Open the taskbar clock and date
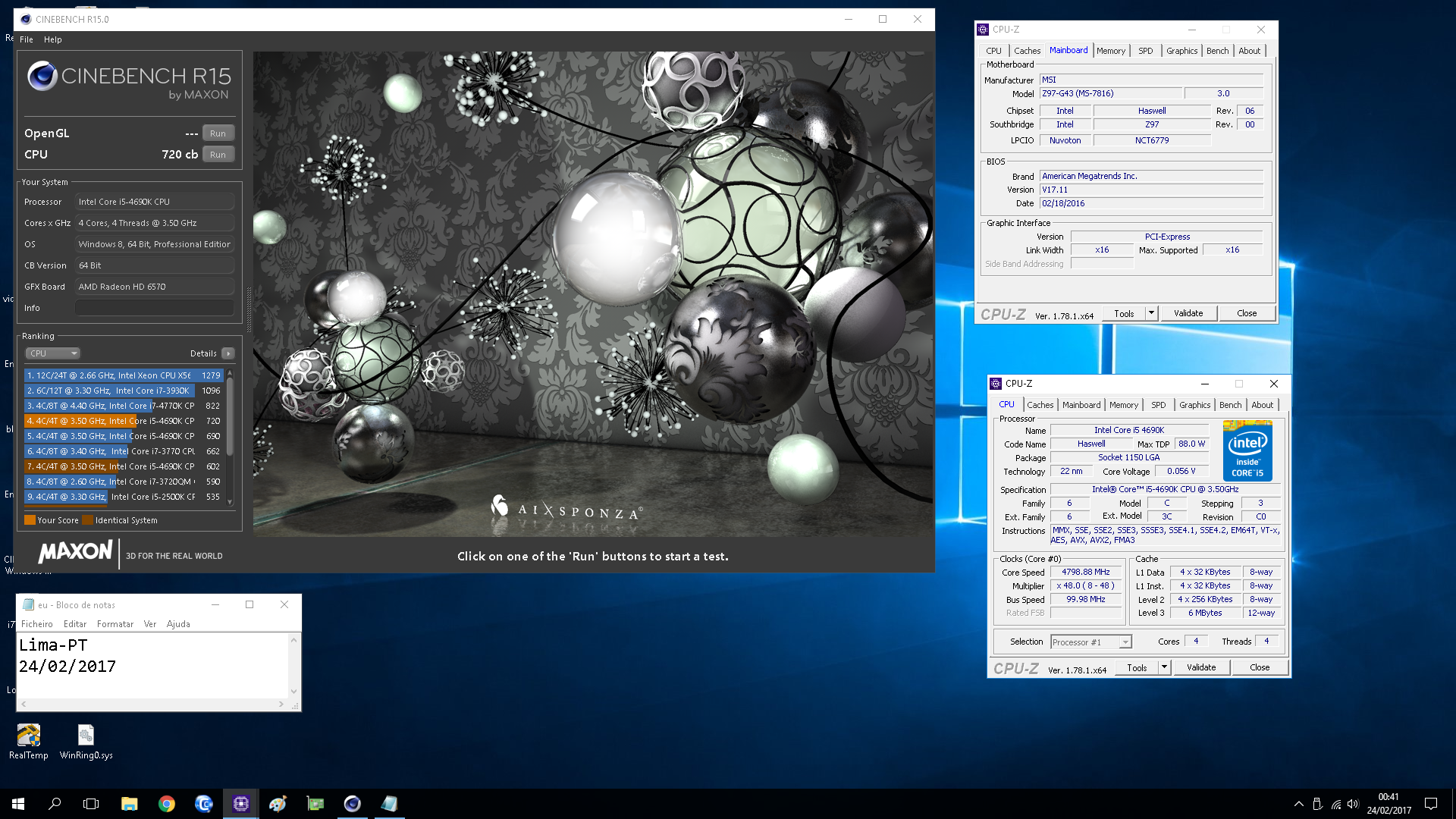This screenshot has width=1456, height=819. click(1389, 804)
